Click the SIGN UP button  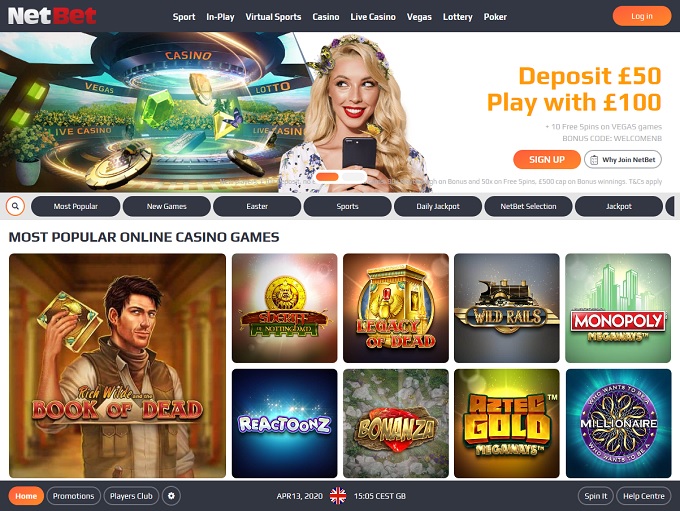click(547, 160)
